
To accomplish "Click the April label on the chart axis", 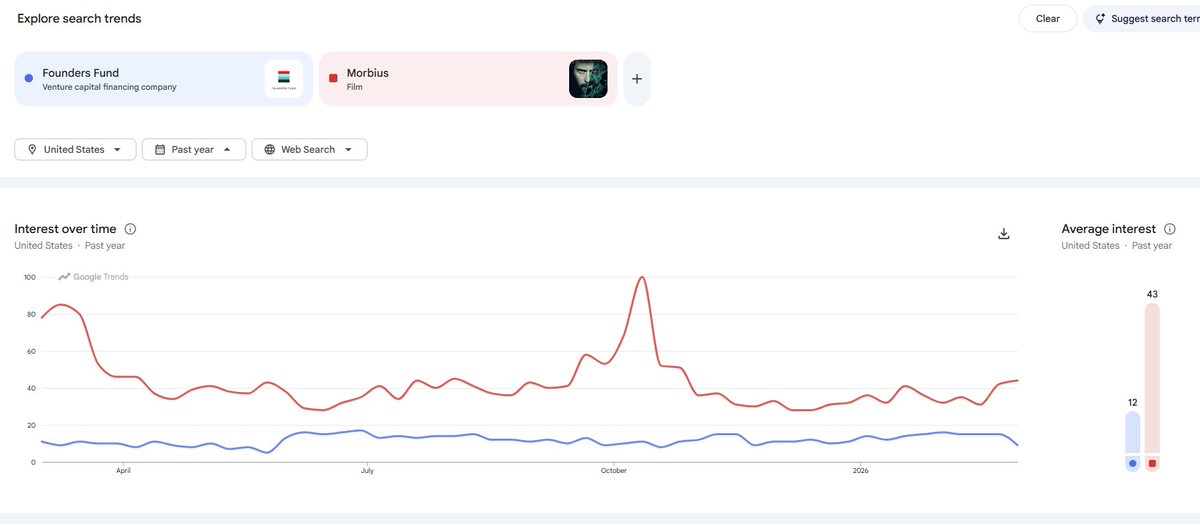I will pyautogui.click(x=123, y=469).
